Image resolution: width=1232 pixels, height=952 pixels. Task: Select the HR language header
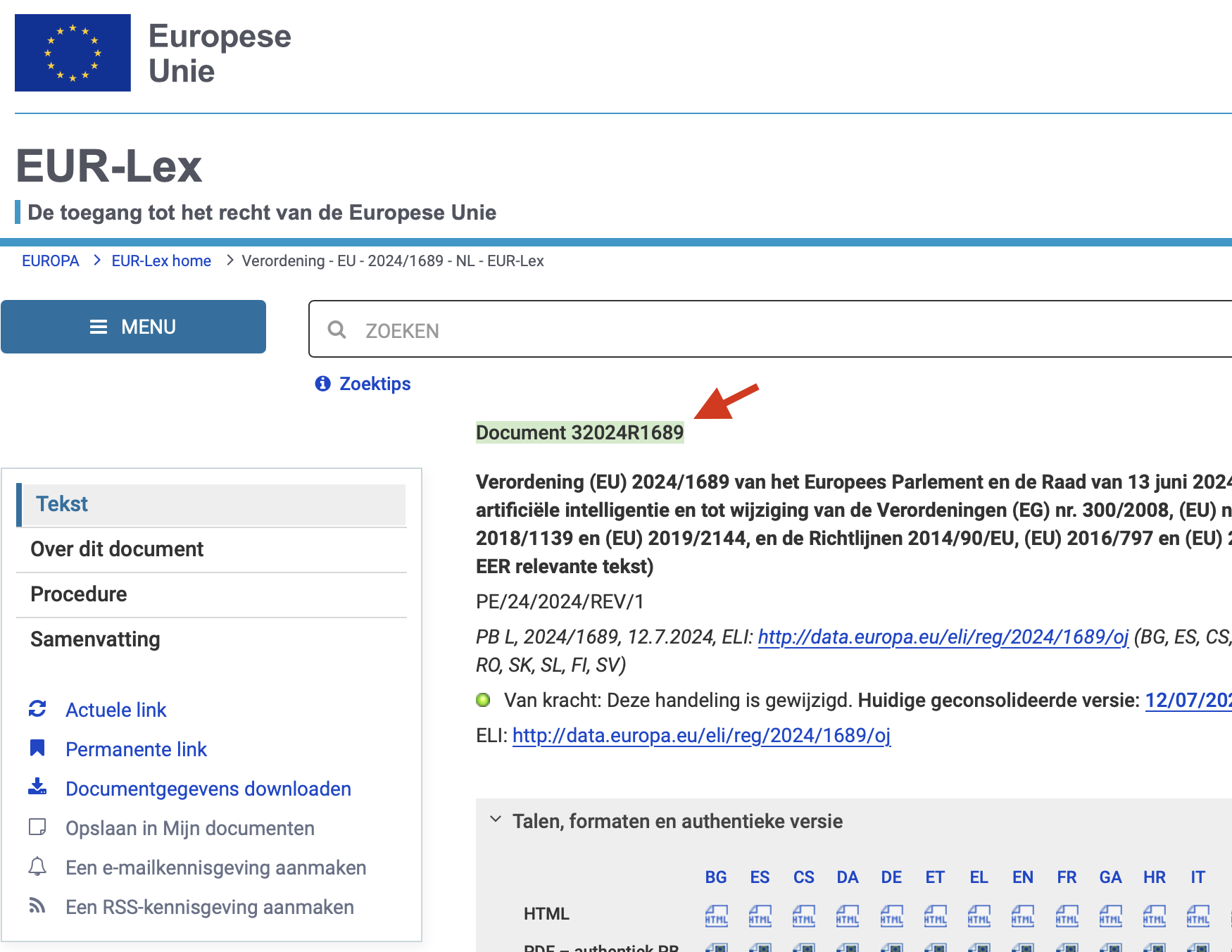click(1155, 877)
